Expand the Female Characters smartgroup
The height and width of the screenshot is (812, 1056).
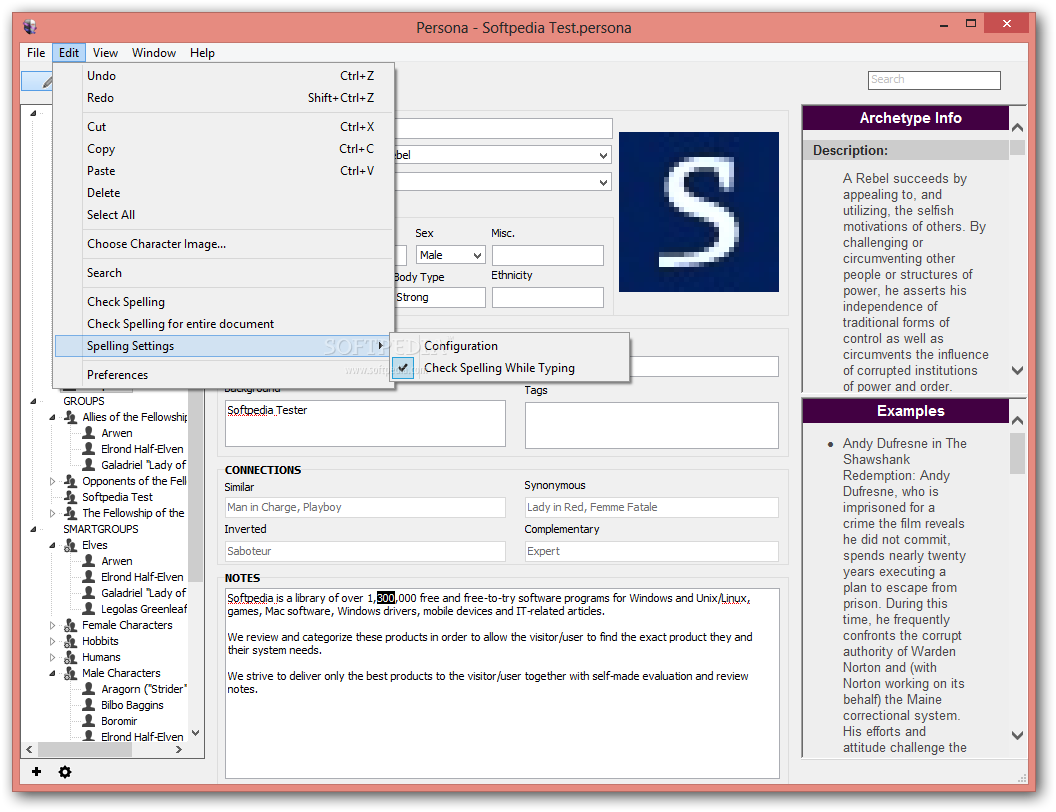(52, 625)
